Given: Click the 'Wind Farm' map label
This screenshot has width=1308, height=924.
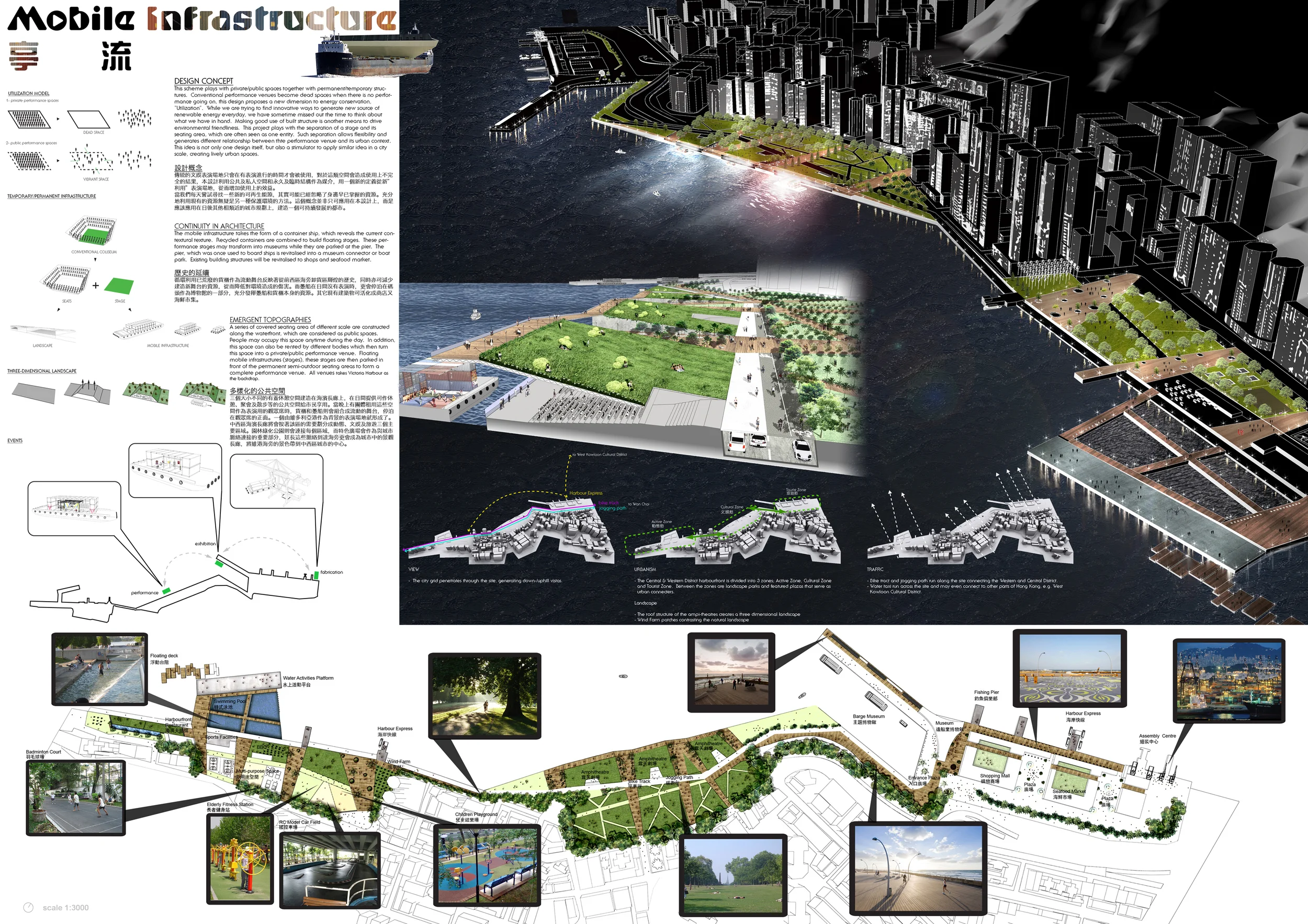Looking at the screenshot, I should point(399,762).
